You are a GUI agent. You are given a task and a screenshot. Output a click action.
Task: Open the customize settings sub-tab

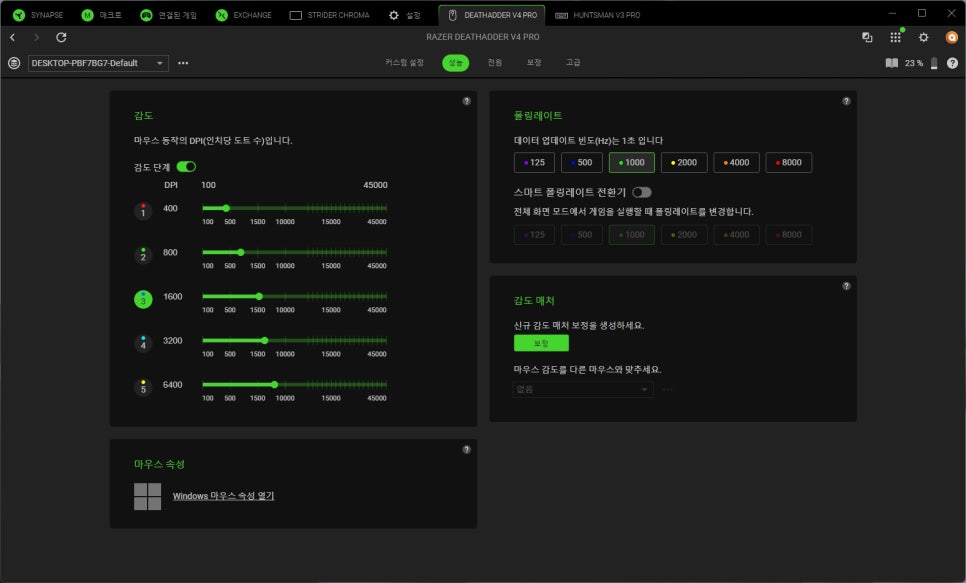pyautogui.click(x=404, y=63)
